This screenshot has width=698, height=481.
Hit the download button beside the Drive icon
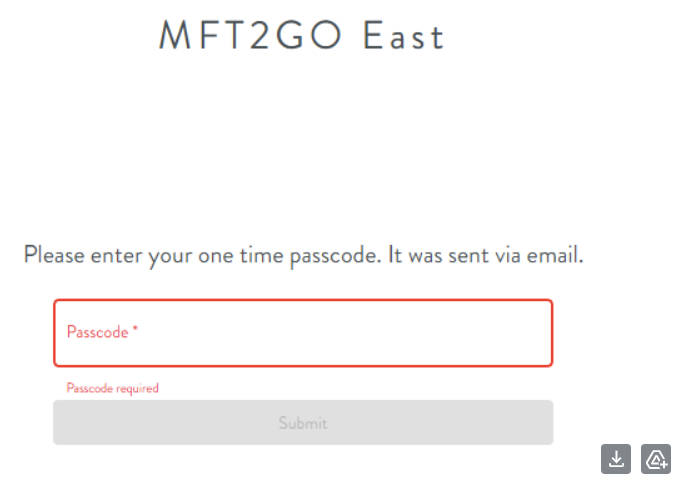click(617, 459)
